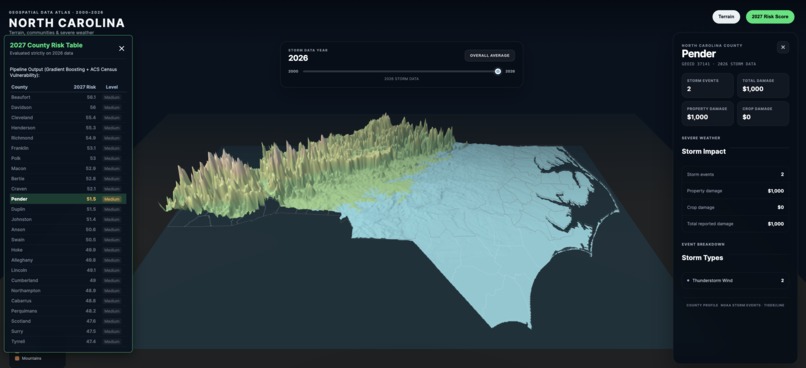
Task: Click the Total Damage stat card
Action: 763,85
